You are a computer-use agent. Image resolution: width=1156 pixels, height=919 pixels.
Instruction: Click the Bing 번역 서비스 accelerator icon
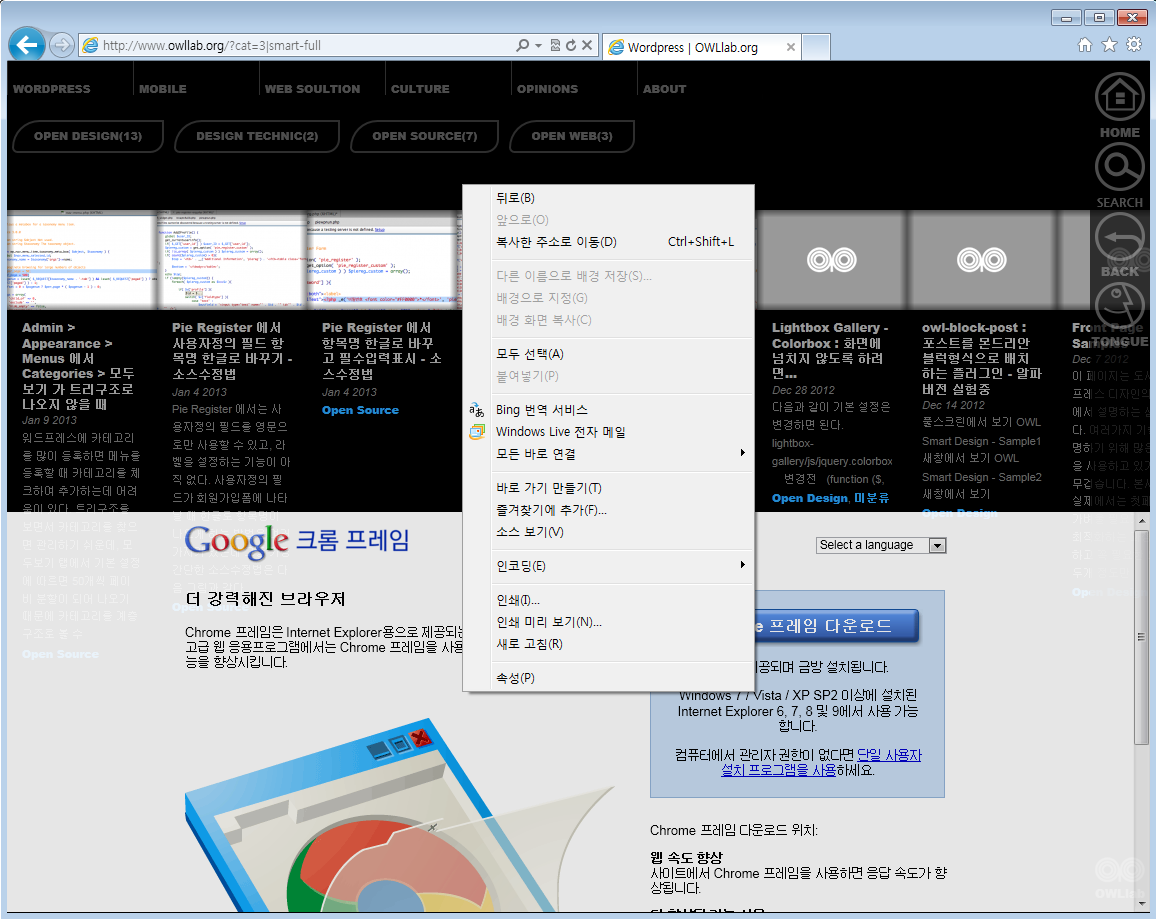pyautogui.click(x=477, y=410)
